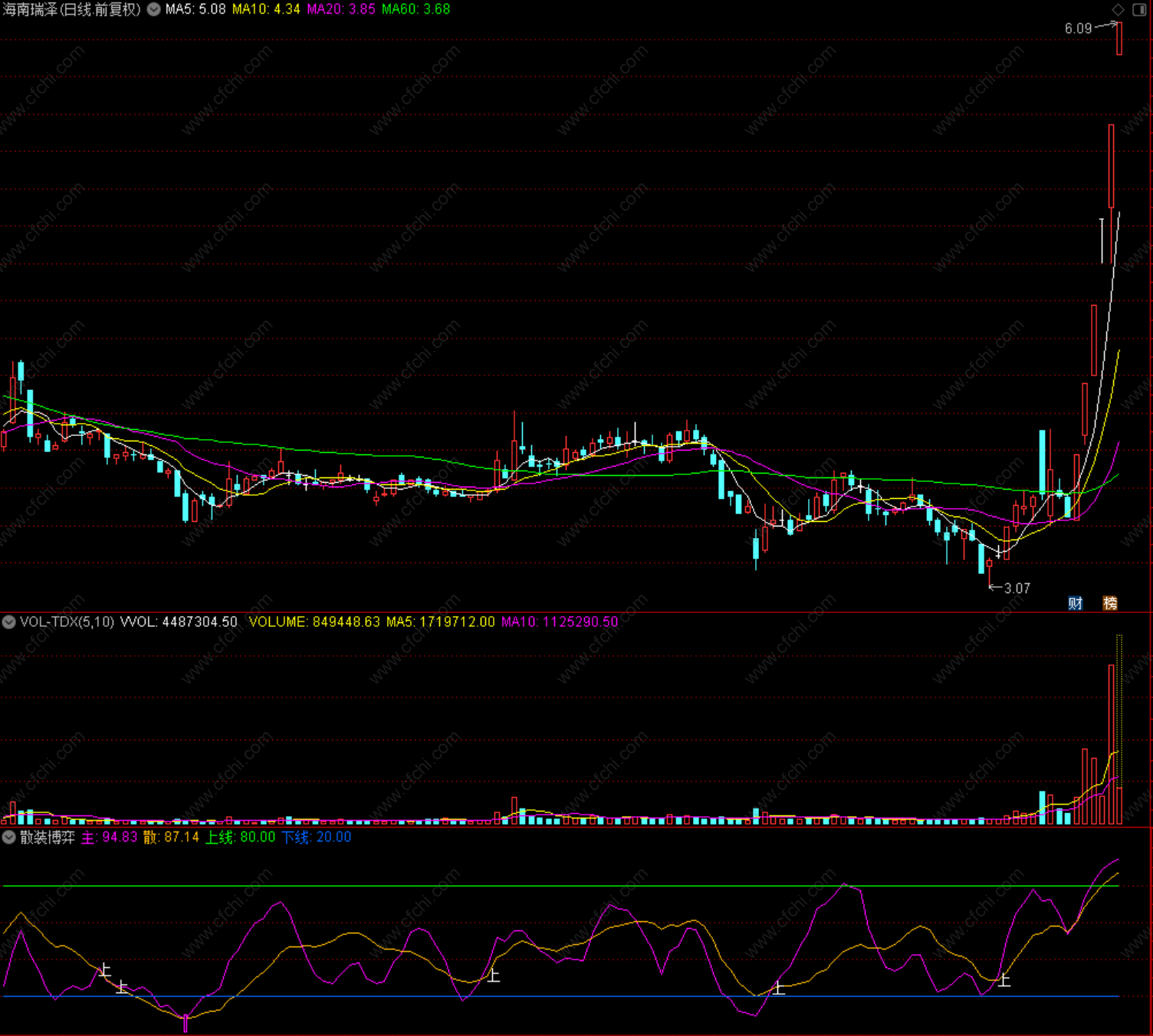Click the 主: 94.83 value
This screenshot has width=1153, height=1036.
[x=109, y=838]
